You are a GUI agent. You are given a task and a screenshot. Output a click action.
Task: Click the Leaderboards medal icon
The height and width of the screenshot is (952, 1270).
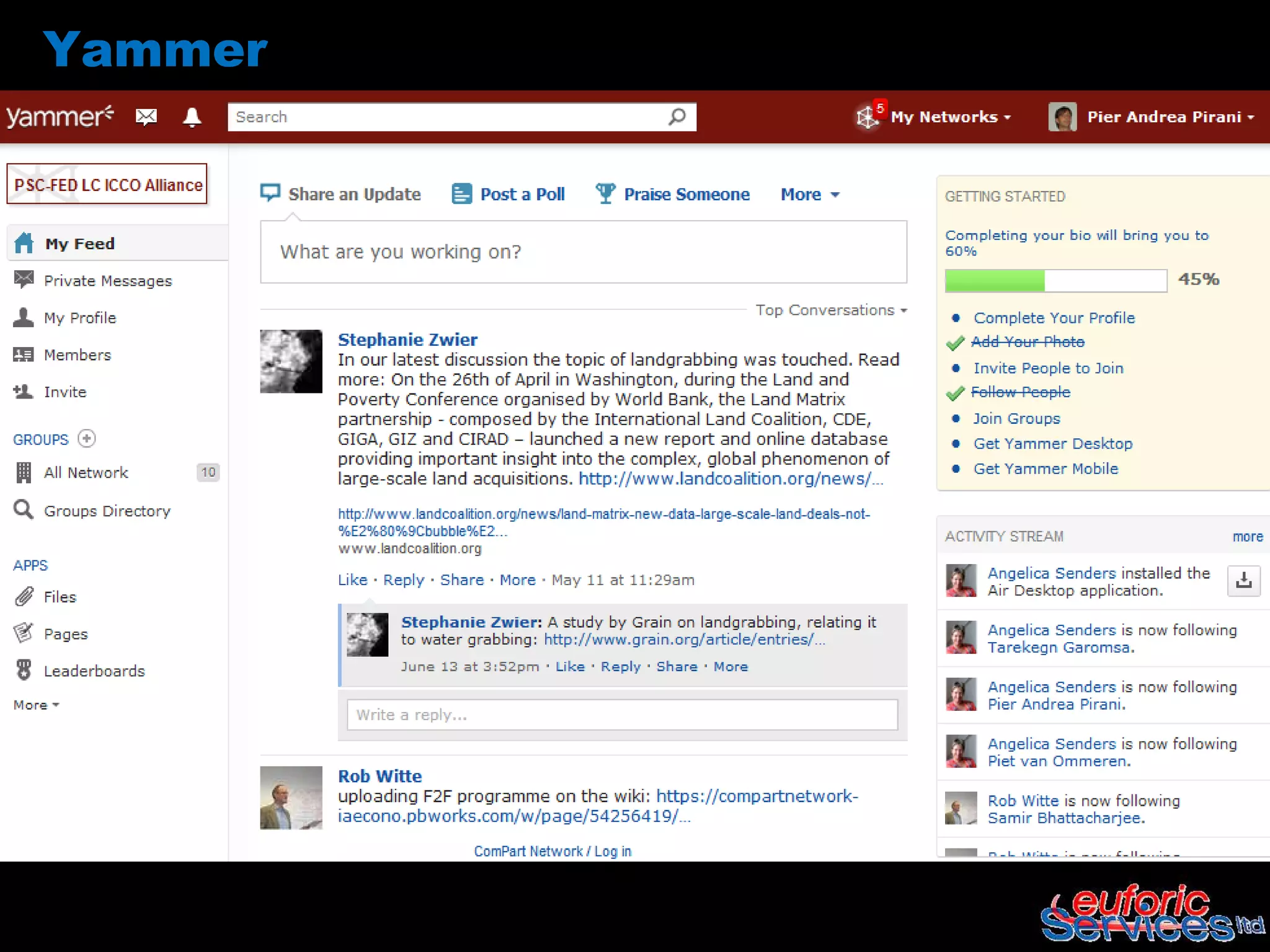[24, 670]
